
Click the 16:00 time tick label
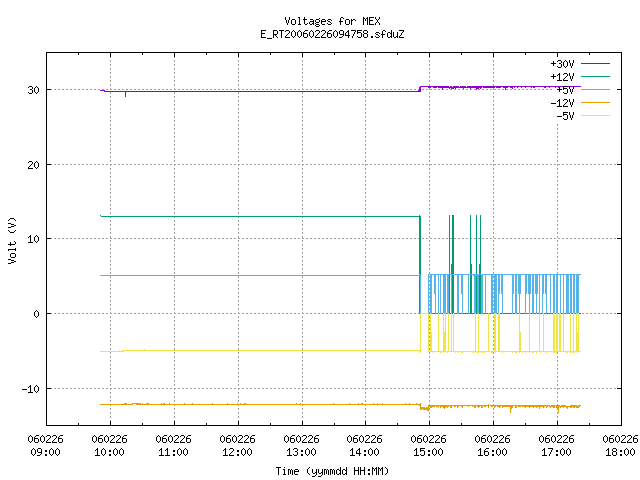click(492, 452)
